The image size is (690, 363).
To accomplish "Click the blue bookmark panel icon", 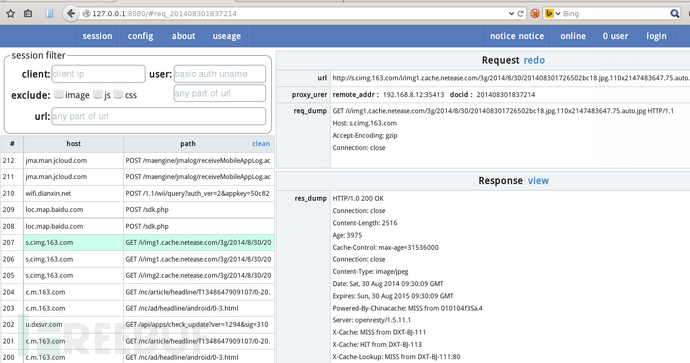I will (49, 14).
